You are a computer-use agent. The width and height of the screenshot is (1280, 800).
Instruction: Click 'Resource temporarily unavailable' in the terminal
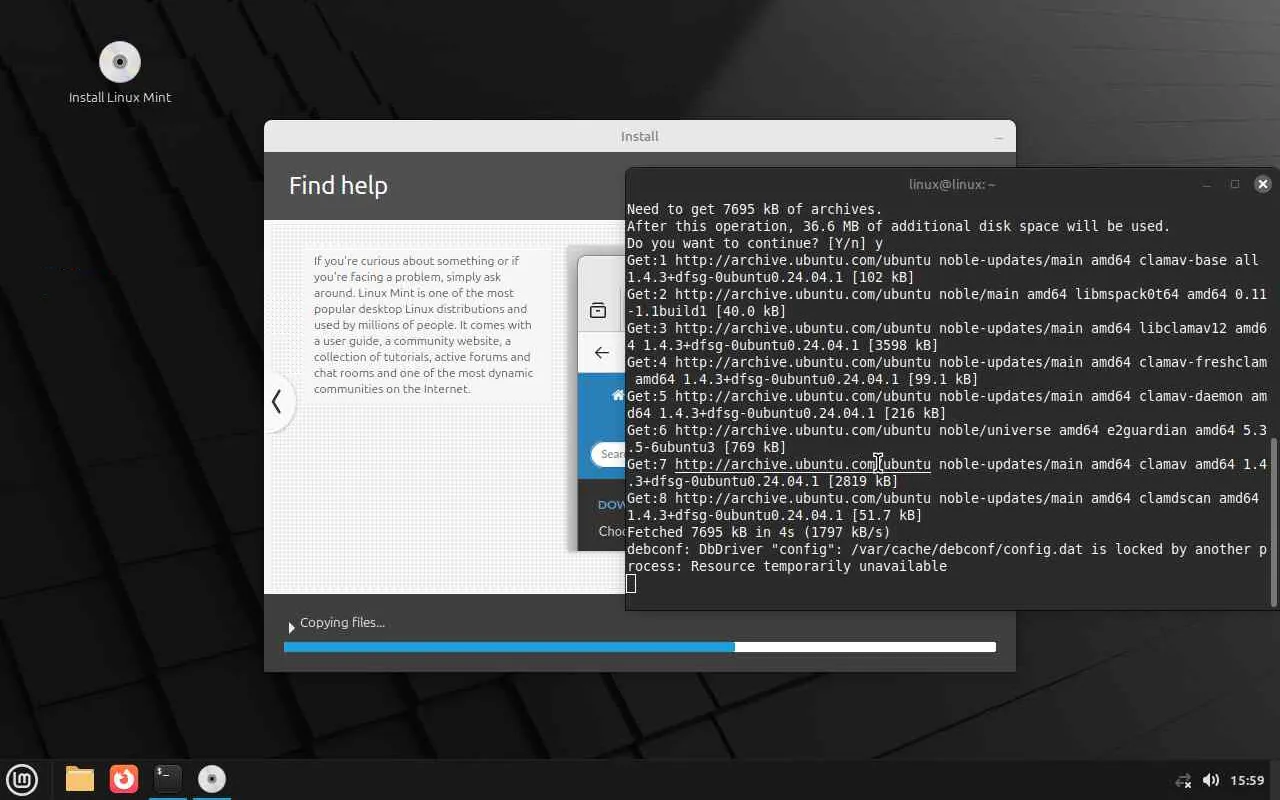tap(819, 566)
